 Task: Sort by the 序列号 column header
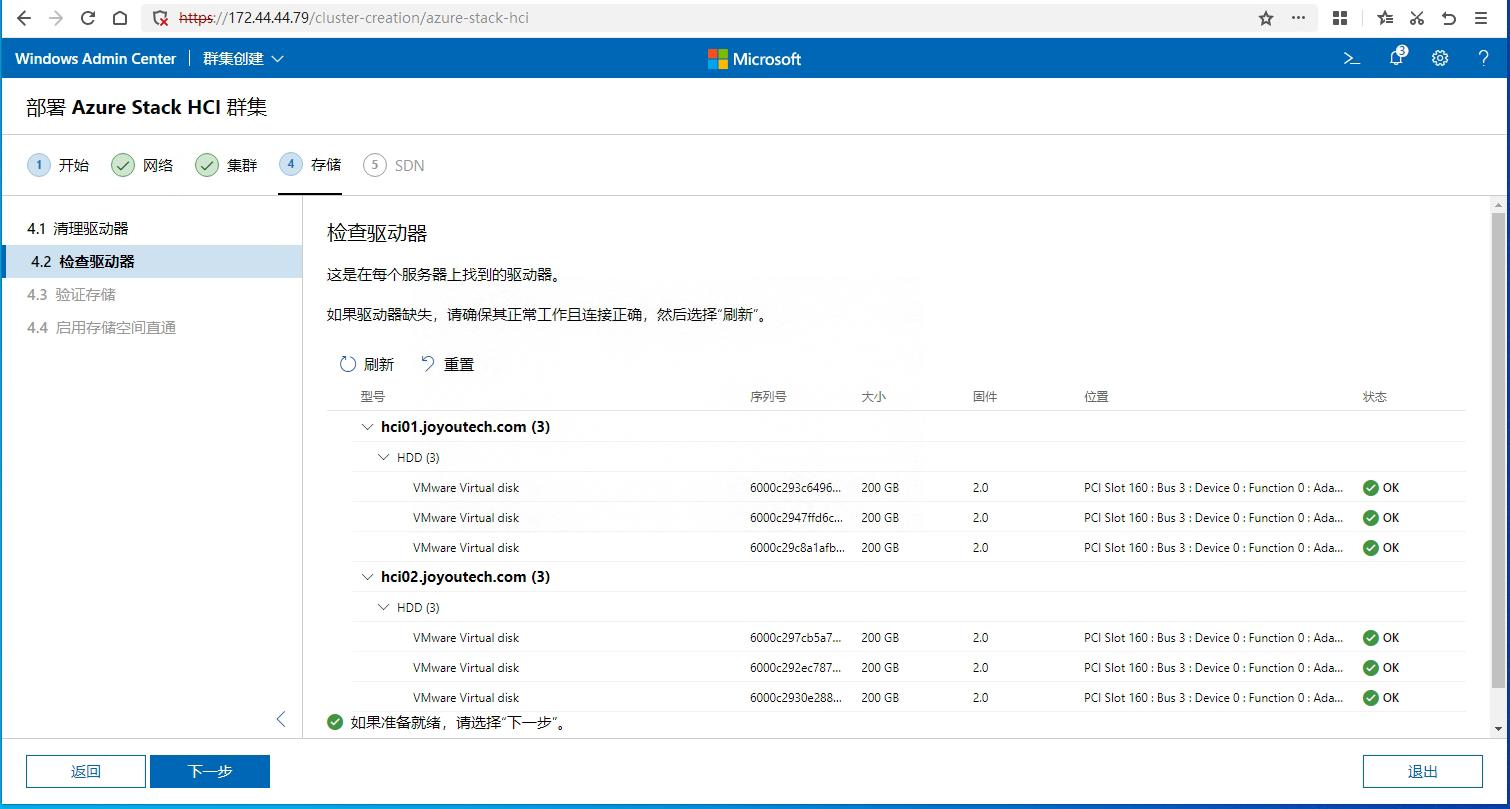(x=768, y=397)
